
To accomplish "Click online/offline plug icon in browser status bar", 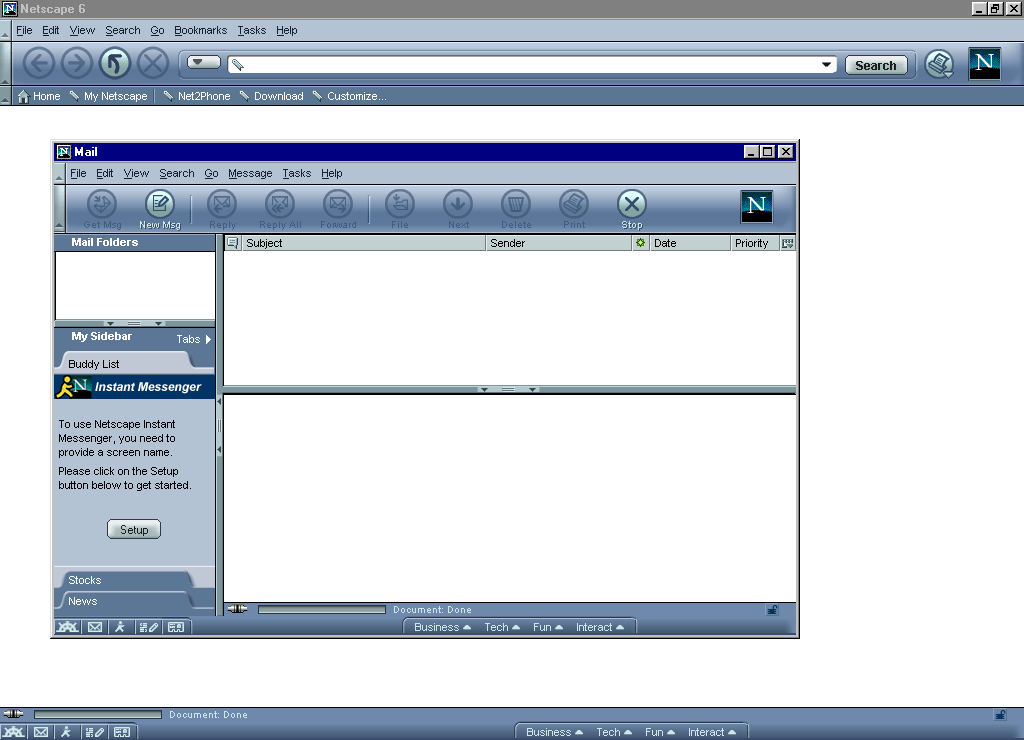I will (13, 715).
